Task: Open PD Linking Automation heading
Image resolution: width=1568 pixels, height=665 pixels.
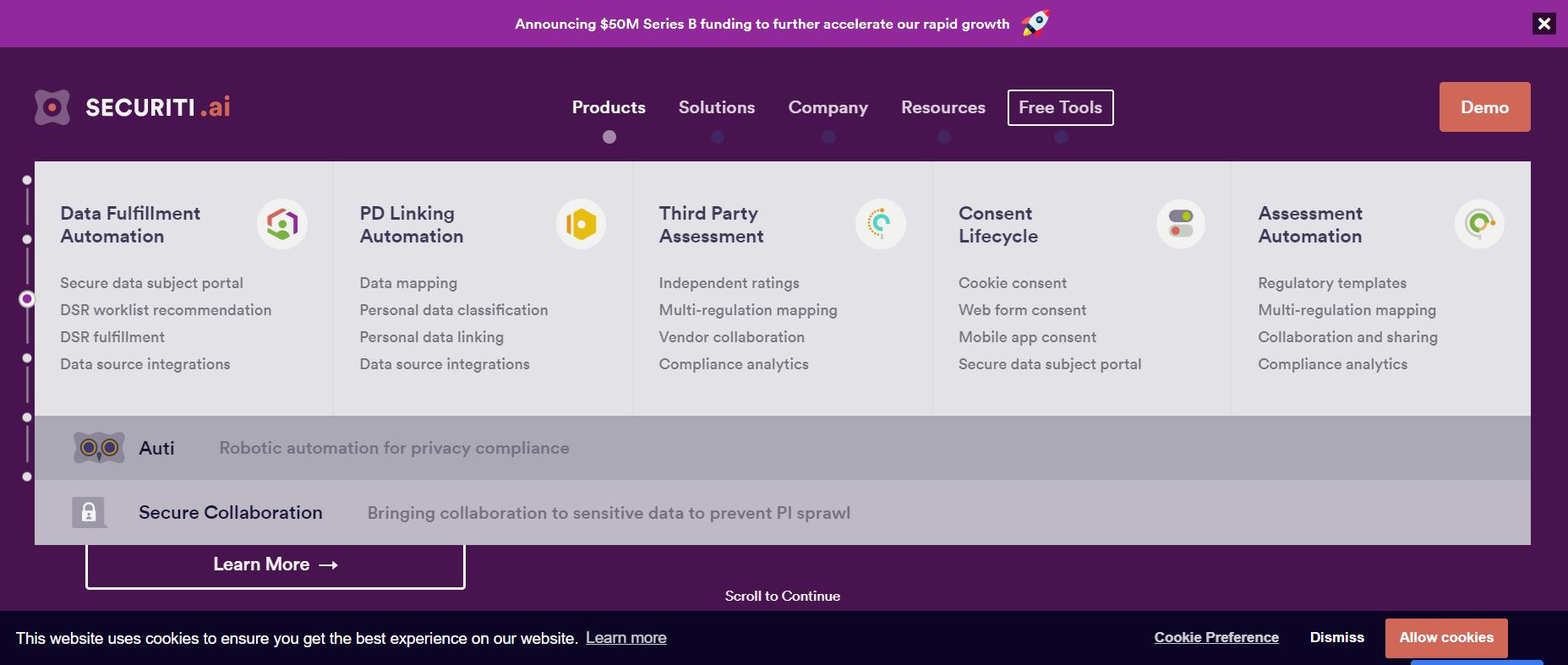Action: 412,225
